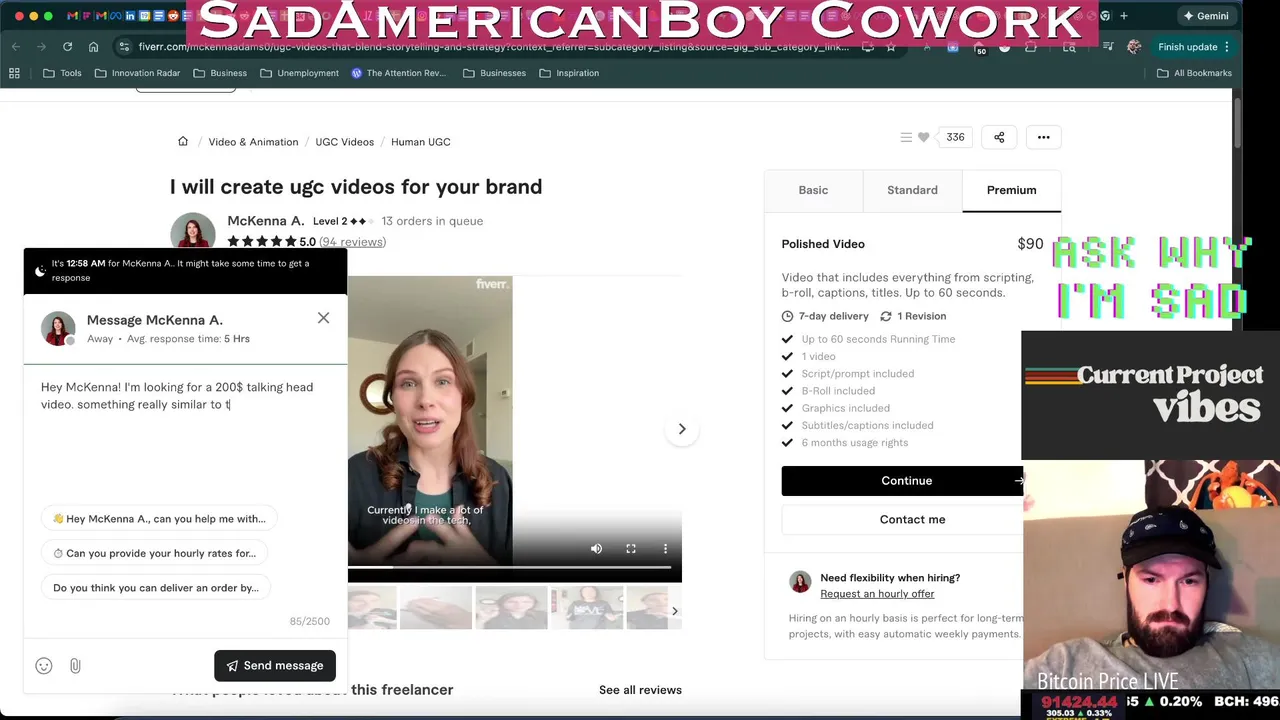
Task: Open the video options three-dot menu
Action: [665, 548]
